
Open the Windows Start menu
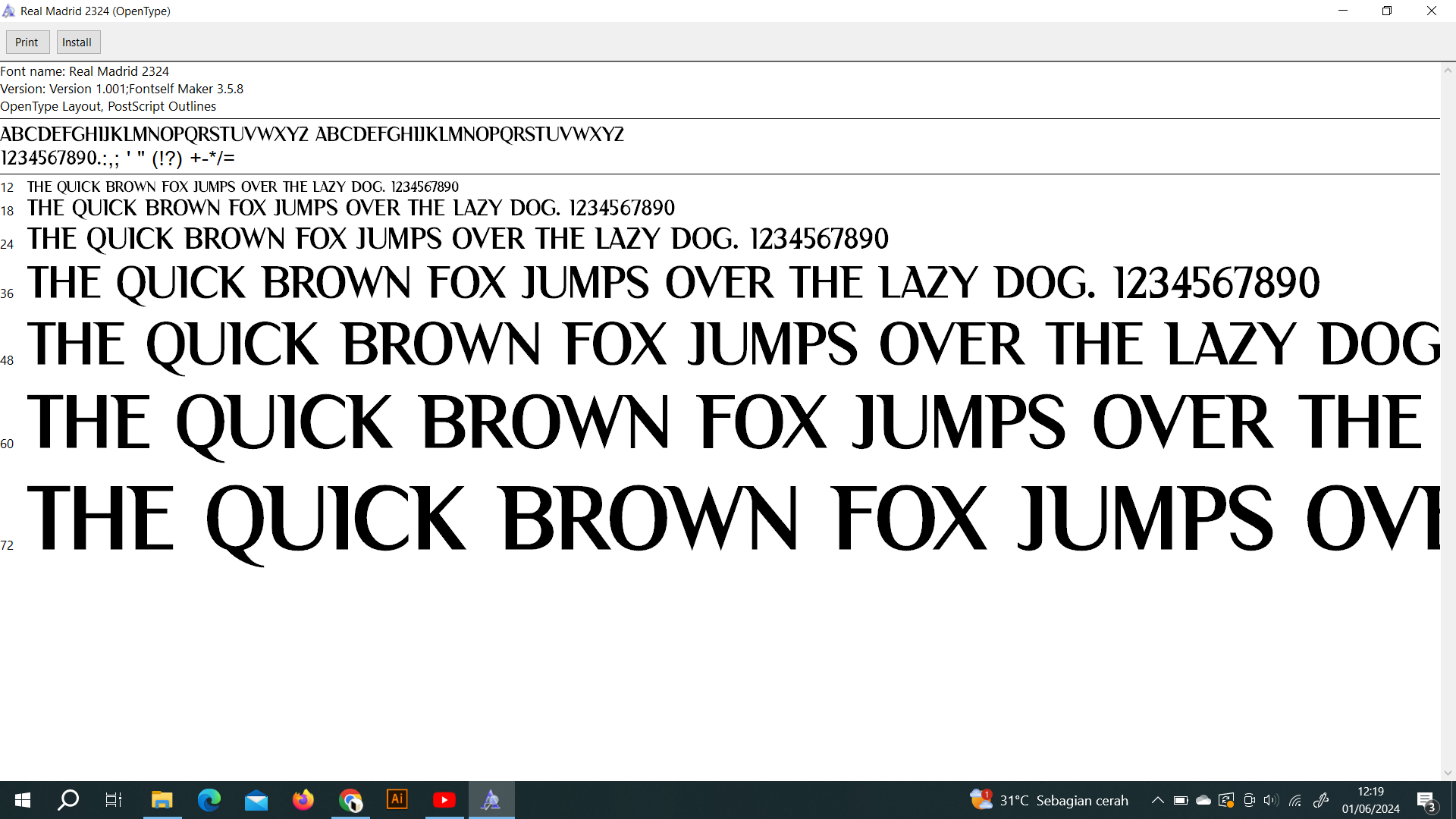point(23,800)
